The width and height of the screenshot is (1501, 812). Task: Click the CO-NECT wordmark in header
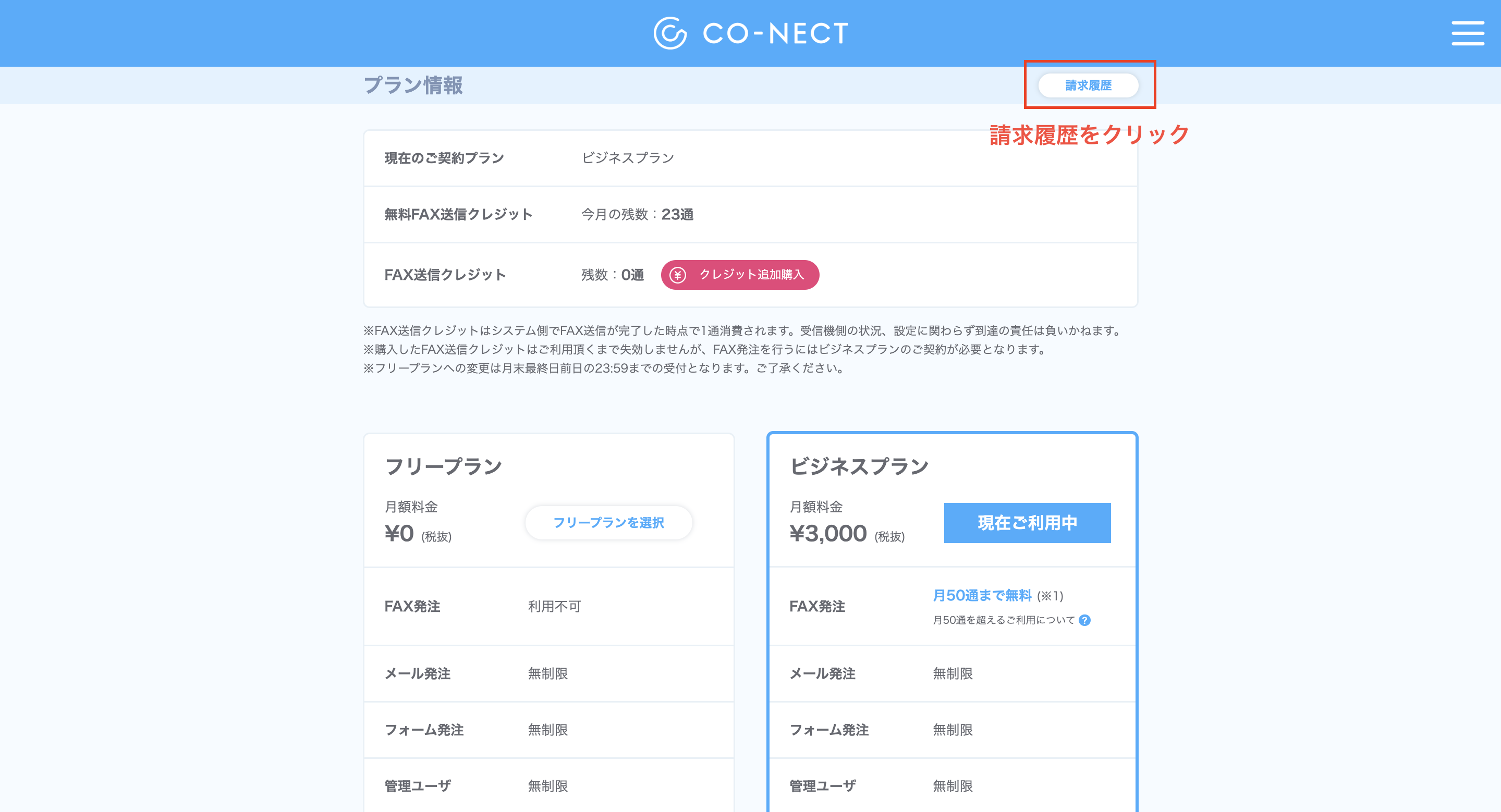(776, 33)
